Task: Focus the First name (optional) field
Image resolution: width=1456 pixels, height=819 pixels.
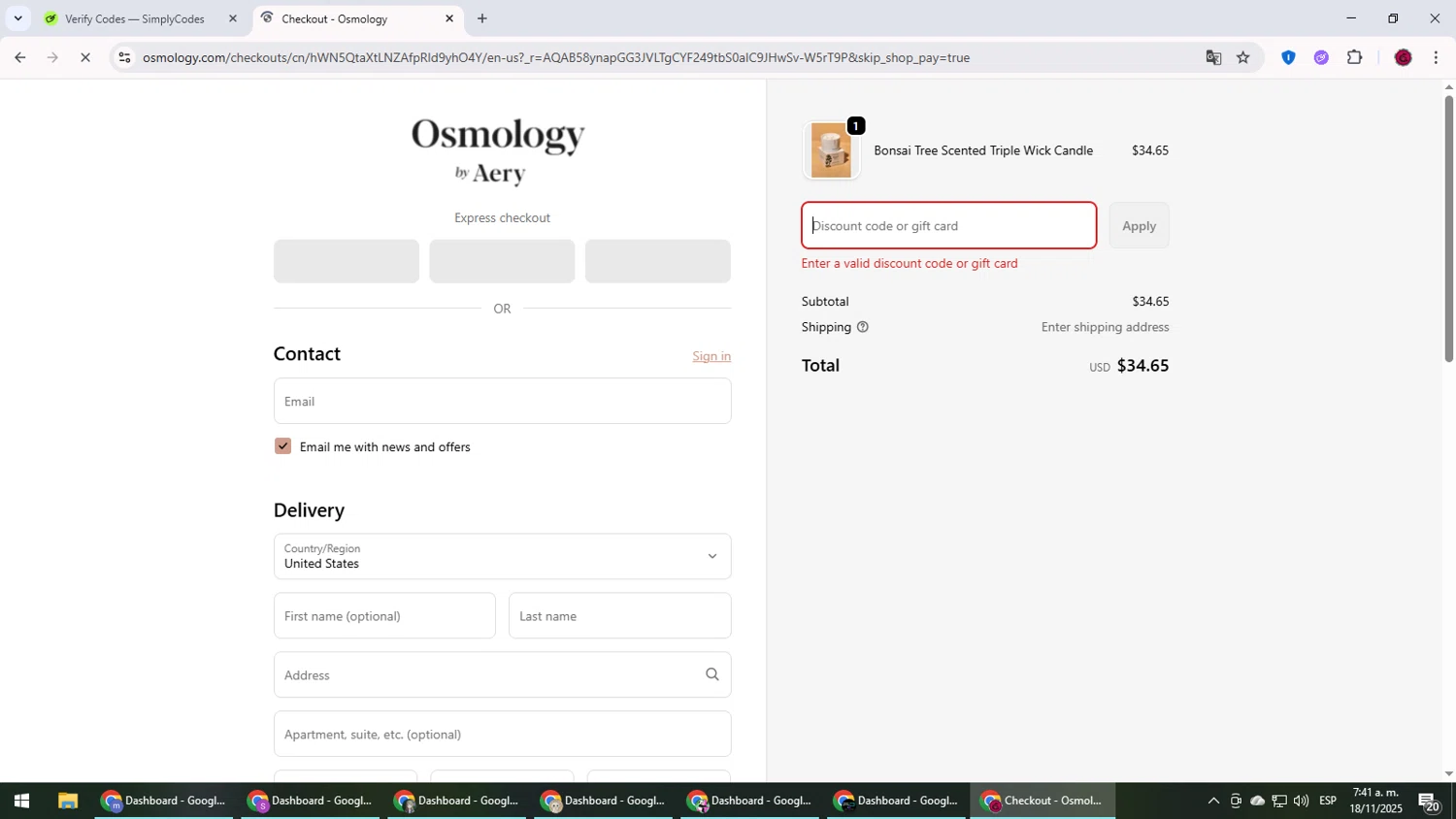Action: [x=384, y=615]
